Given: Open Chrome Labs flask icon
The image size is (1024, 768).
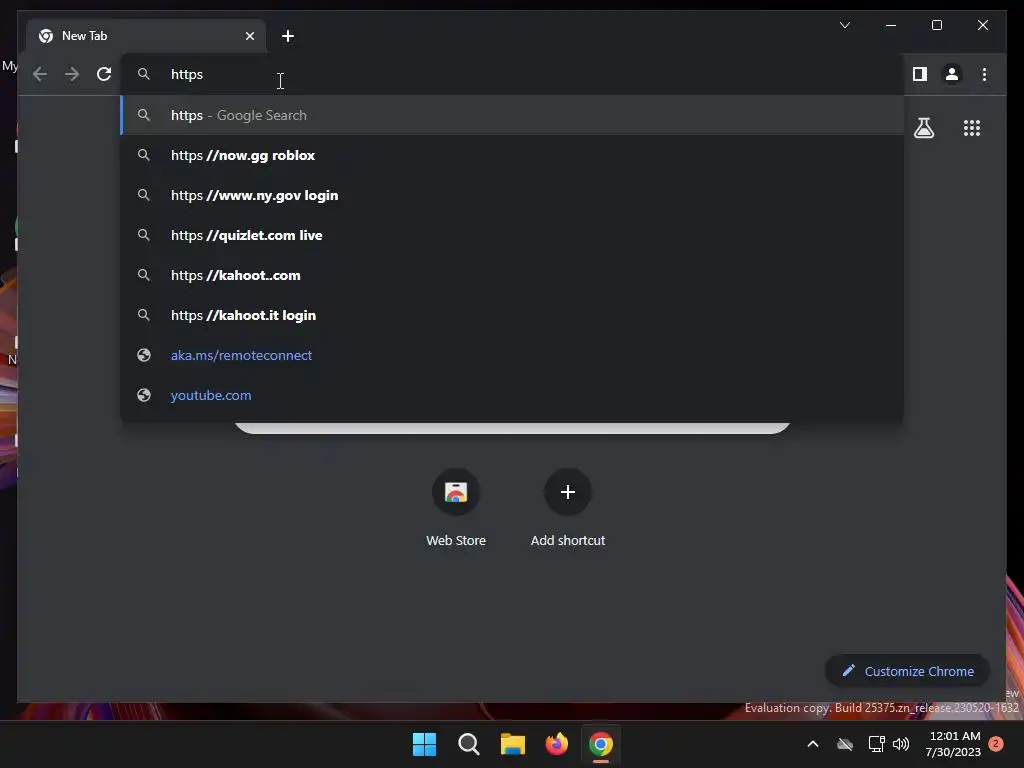Looking at the screenshot, I should [x=923, y=128].
